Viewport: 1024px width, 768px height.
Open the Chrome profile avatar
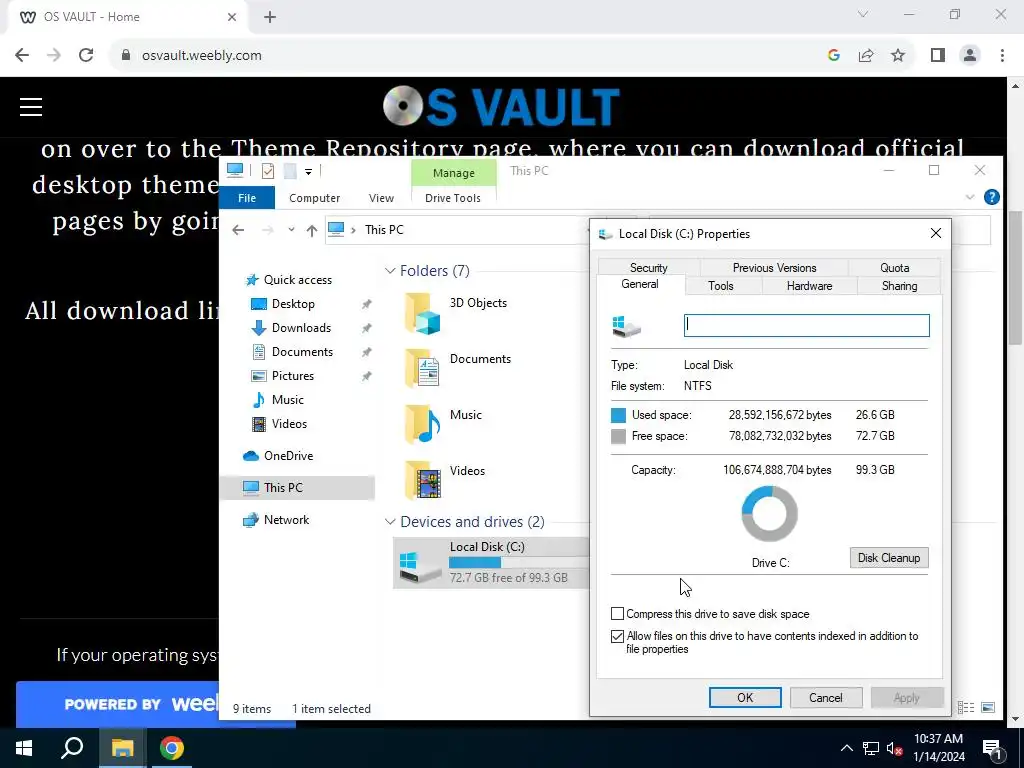pos(970,56)
